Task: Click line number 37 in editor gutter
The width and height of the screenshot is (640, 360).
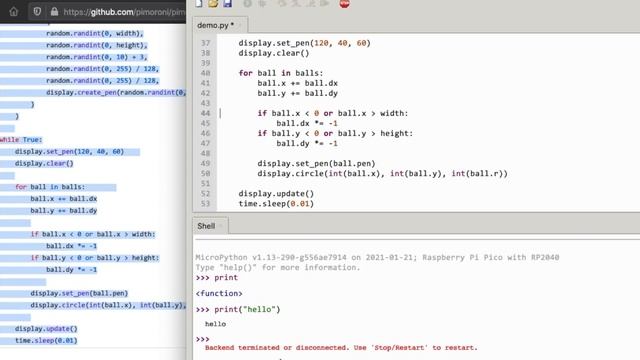Action: 205,43
